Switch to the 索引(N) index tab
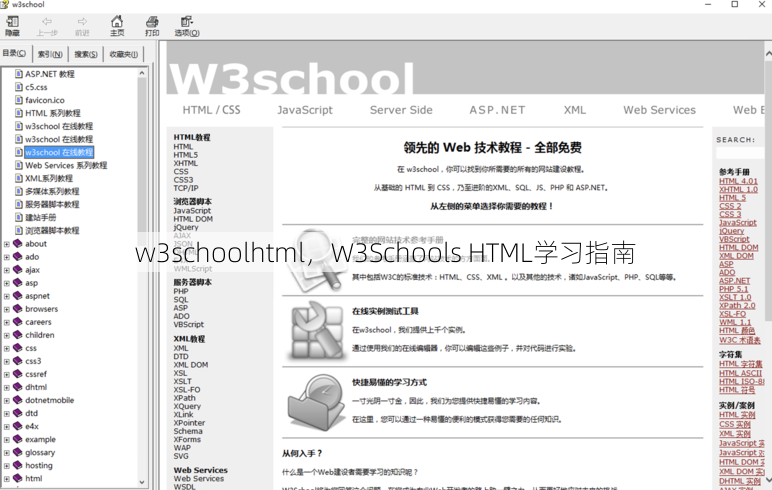 (x=50, y=54)
